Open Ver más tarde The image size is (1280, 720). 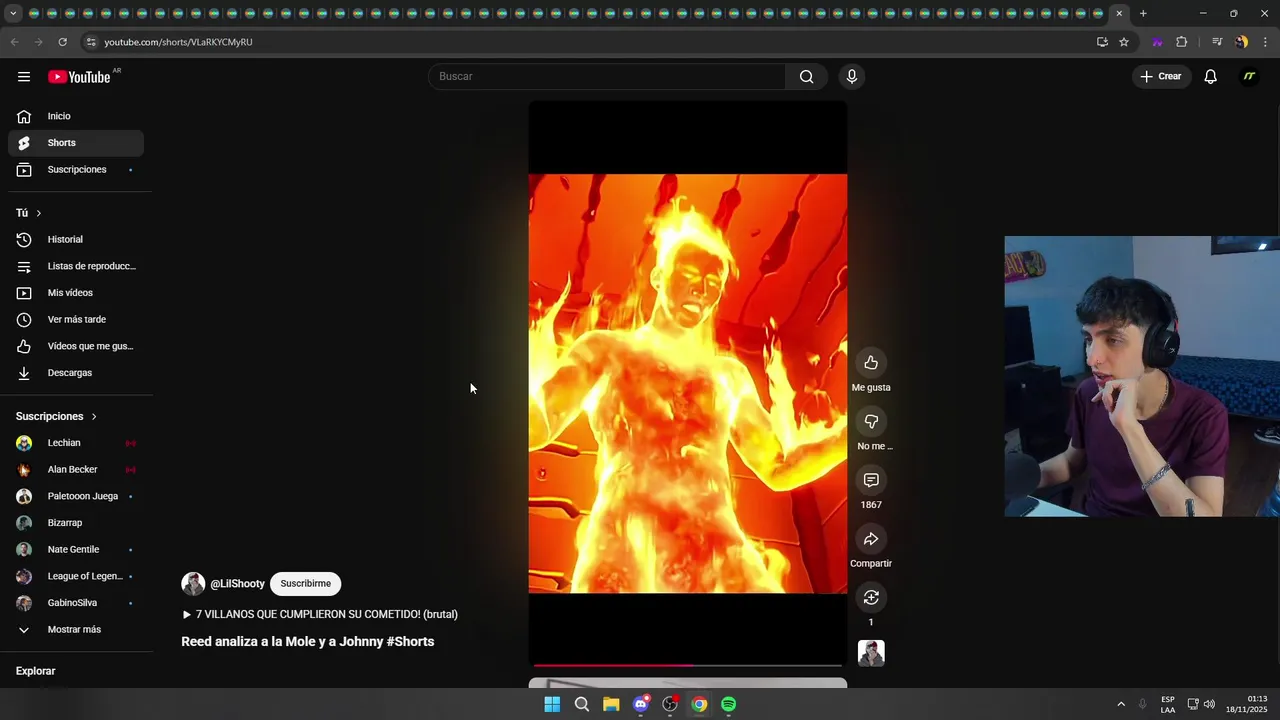coord(76,320)
